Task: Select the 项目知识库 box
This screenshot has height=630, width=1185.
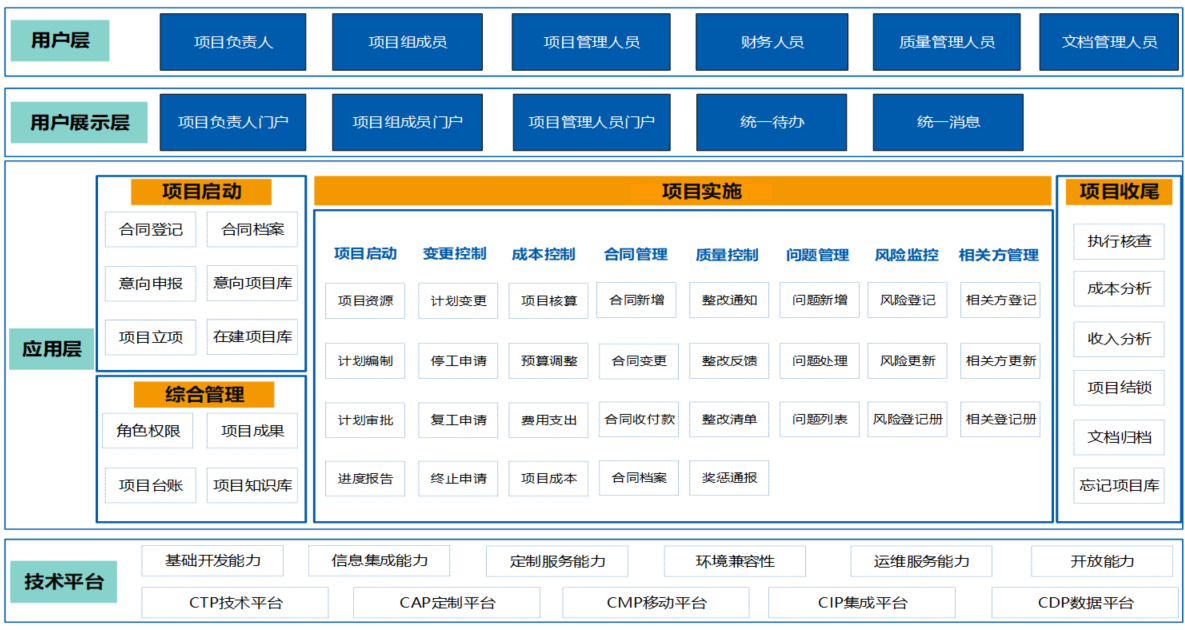Action: point(252,486)
